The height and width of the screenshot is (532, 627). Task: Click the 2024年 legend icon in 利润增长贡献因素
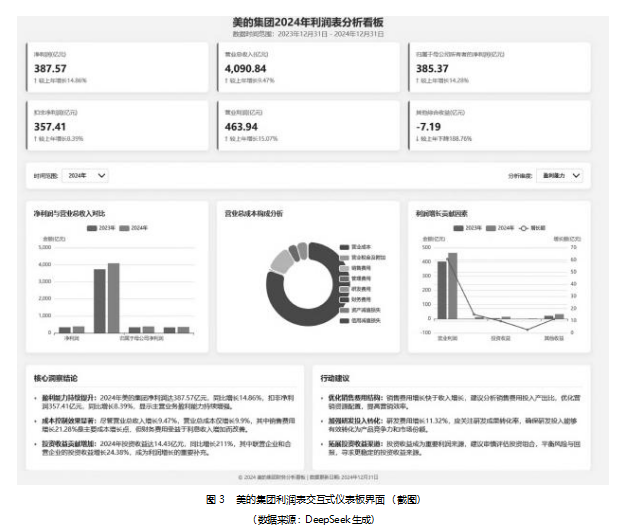pos(491,228)
